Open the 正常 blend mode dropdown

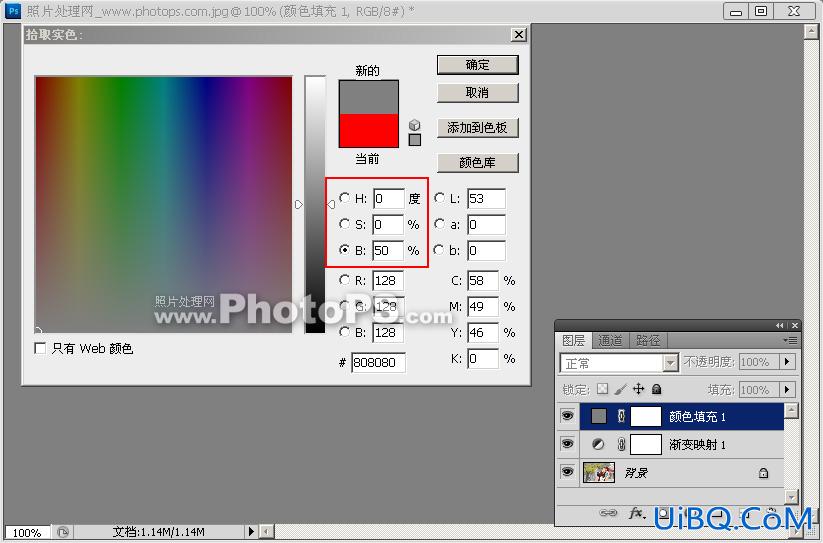[x=619, y=363]
